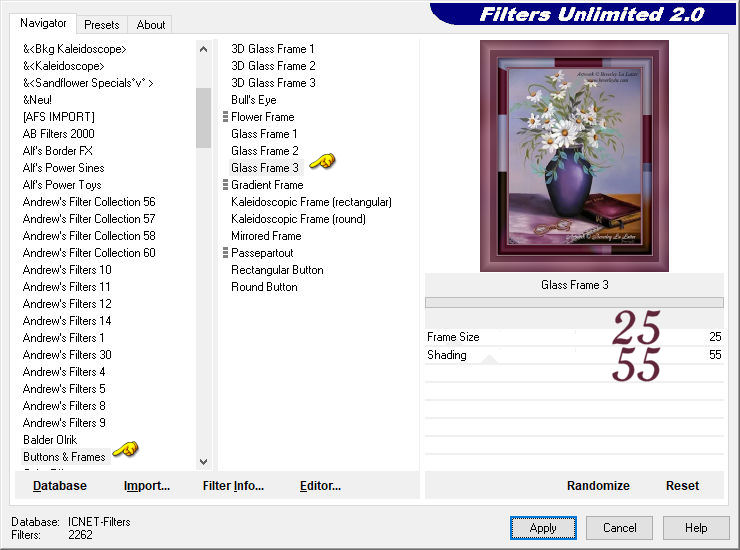Cancel the filter dialog
Image resolution: width=740 pixels, height=550 pixels.
(620, 528)
